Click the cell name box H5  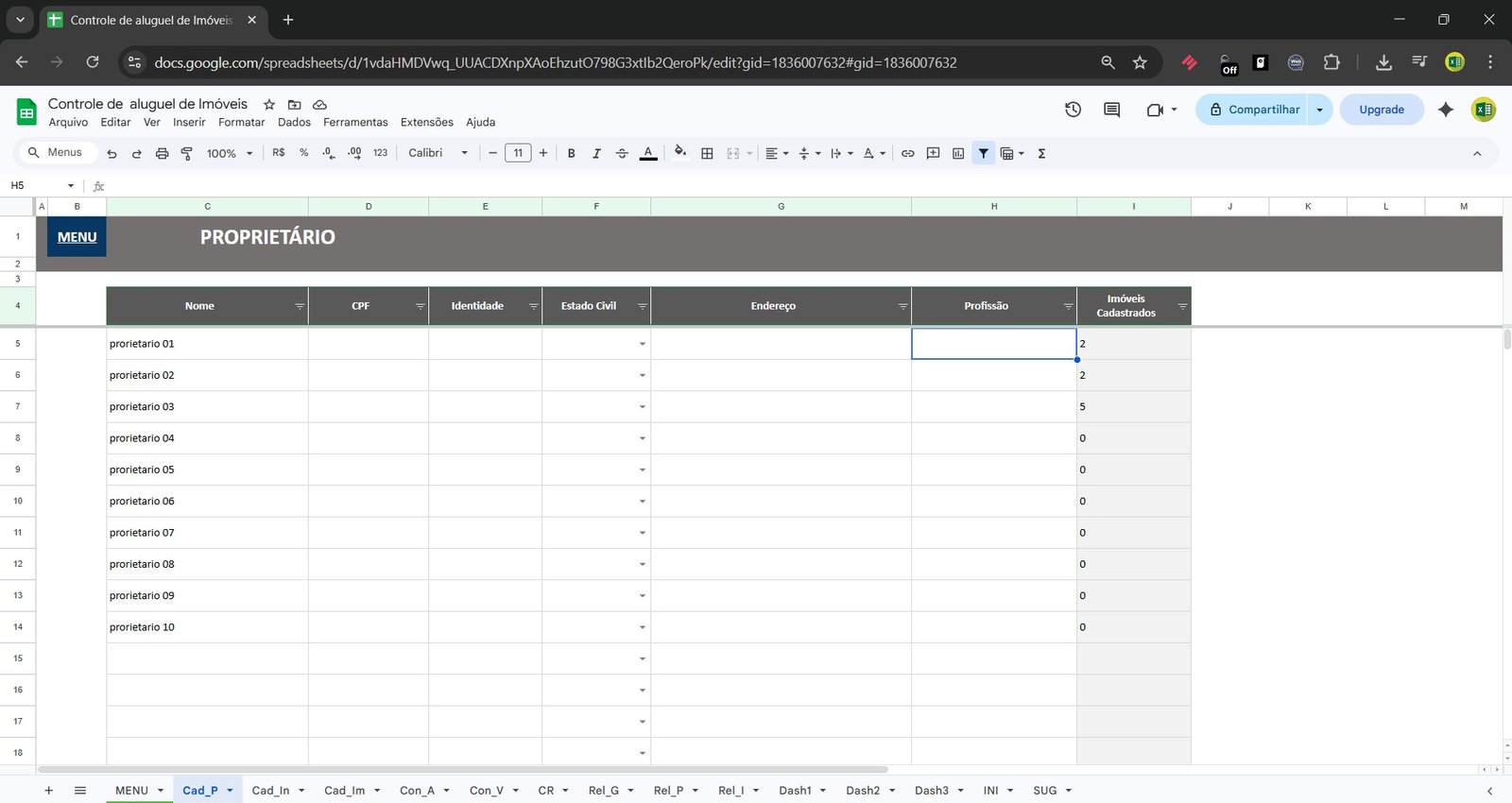point(38,185)
